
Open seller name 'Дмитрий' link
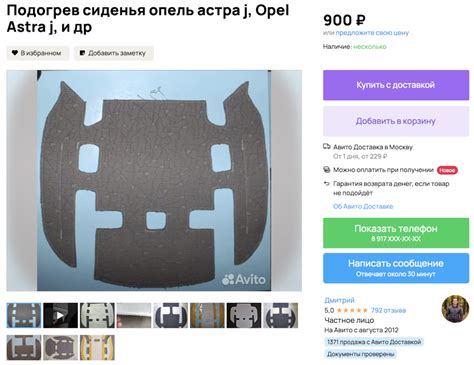pyautogui.click(x=339, y=300)
